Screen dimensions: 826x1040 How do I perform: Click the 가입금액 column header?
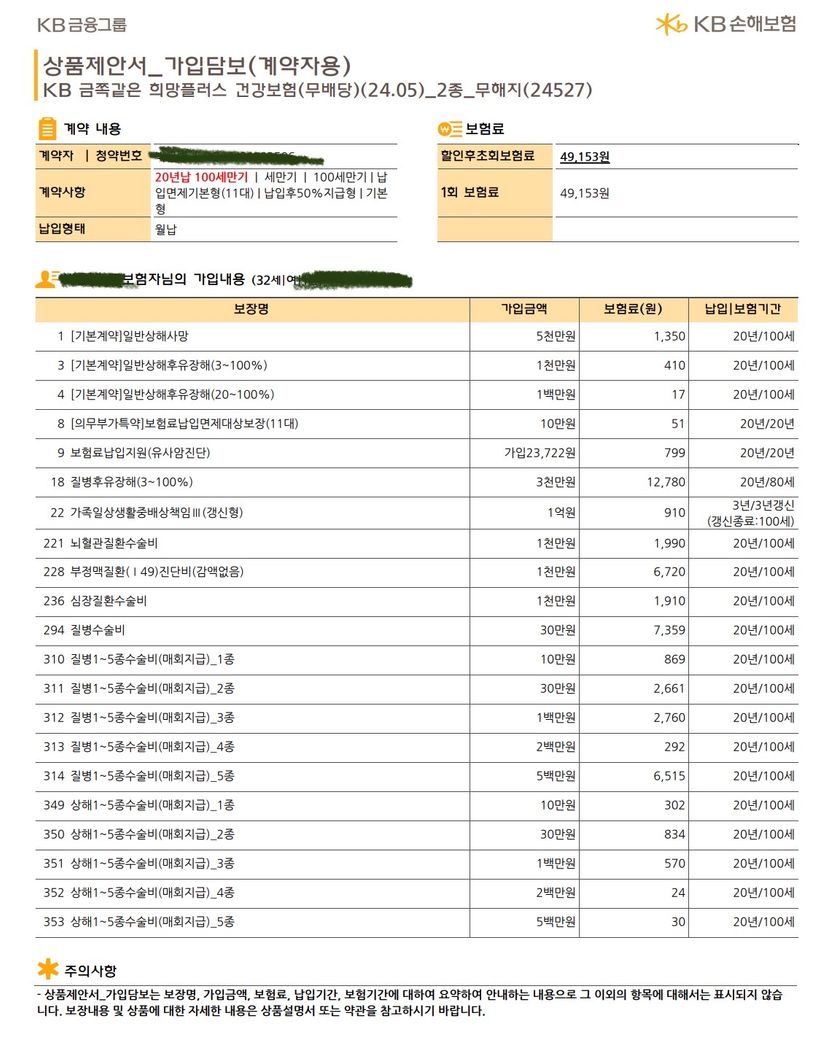click(x=525, y=309)
